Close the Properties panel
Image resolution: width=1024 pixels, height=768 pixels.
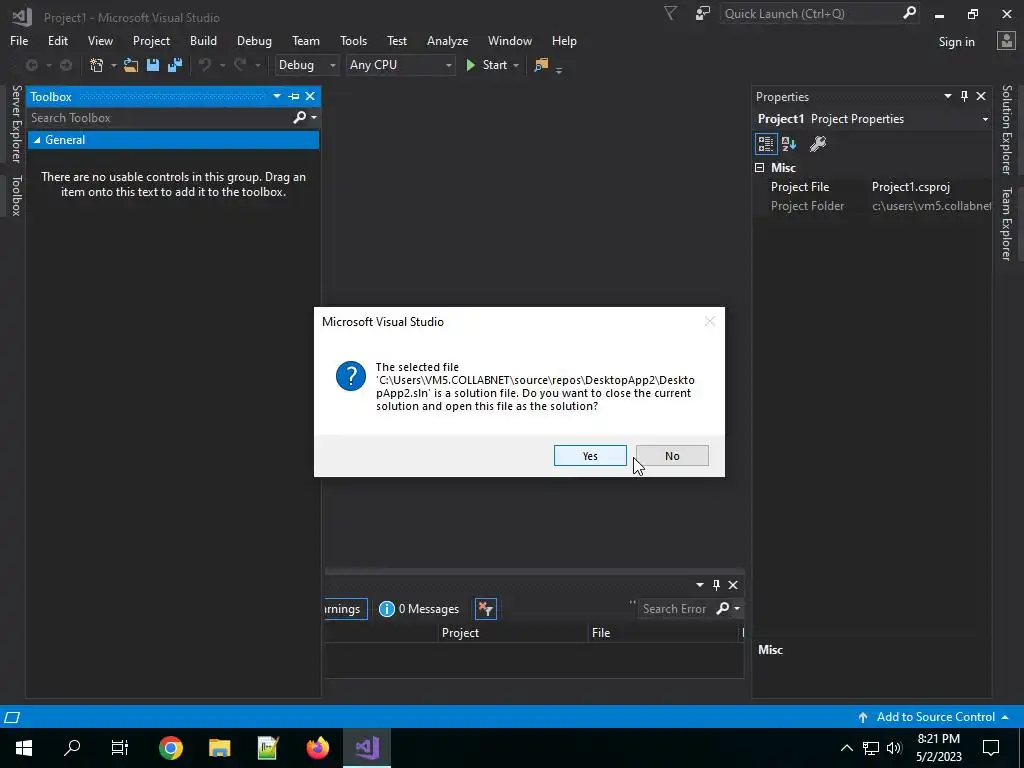pyautogui.click(x=981, y=96)
